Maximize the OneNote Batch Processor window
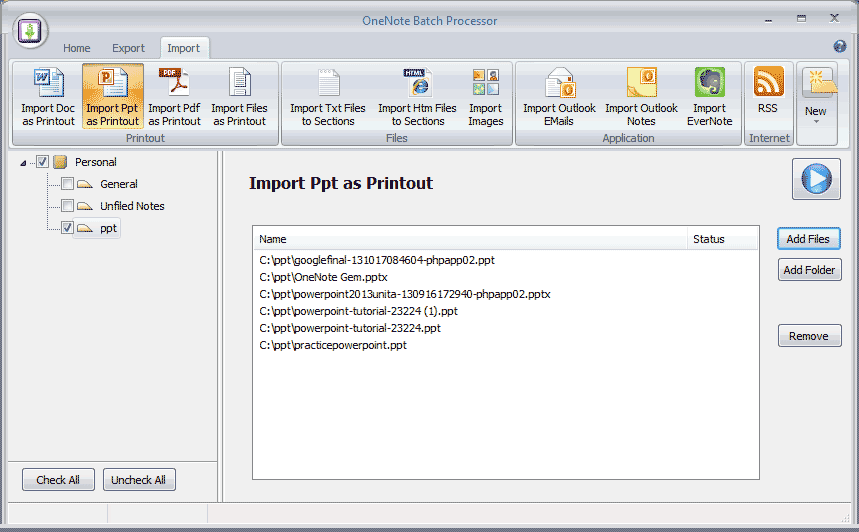859x532 pixels. [x=801, y=19]
